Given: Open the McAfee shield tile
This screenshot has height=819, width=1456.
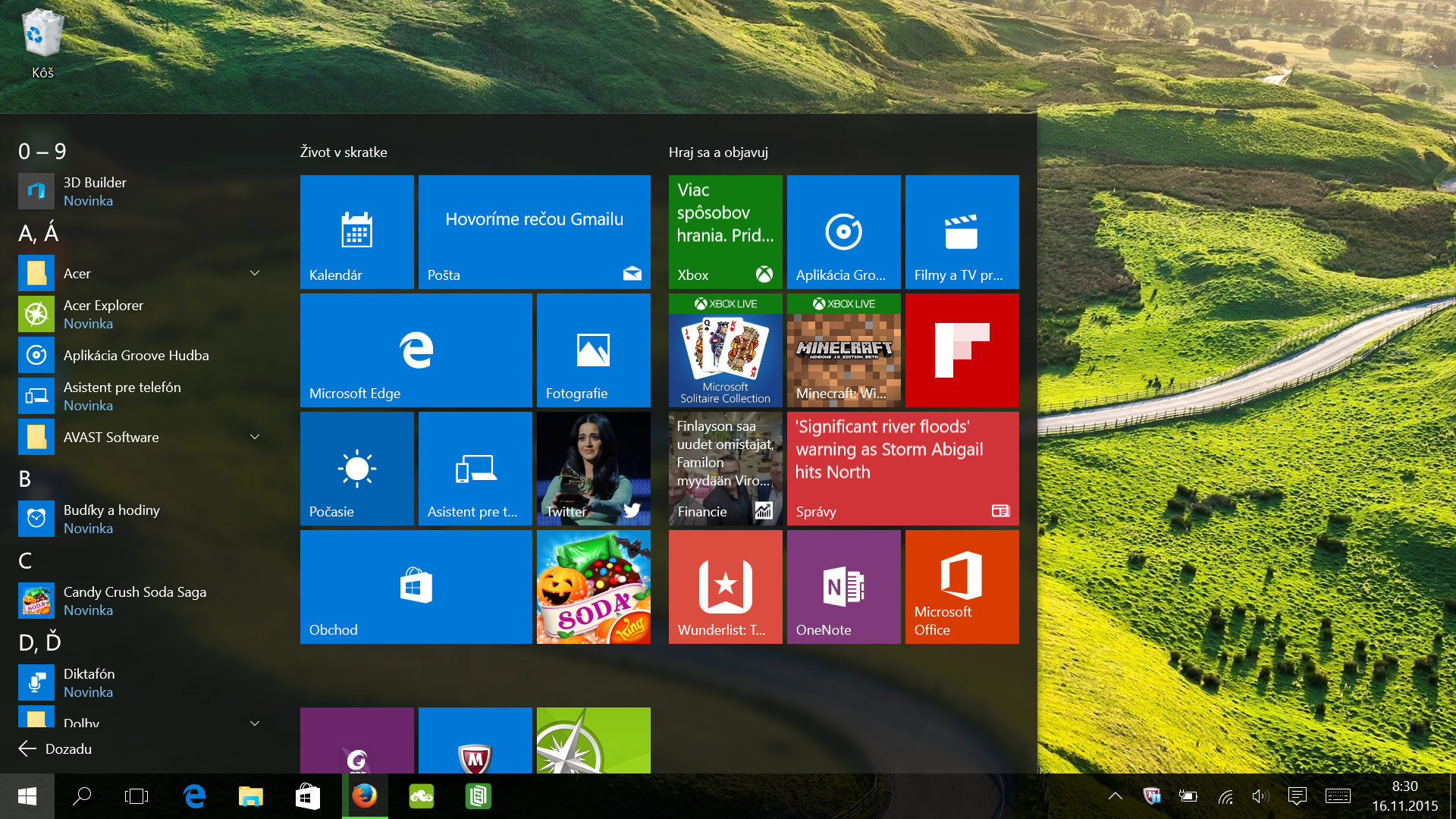Looking at the screenshot, I should [x=475, y=741].
